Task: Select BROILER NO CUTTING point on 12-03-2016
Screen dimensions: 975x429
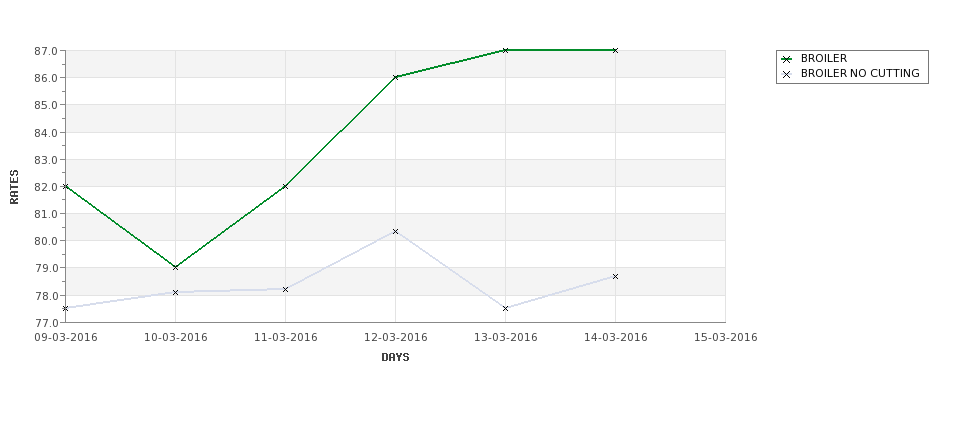Action: pos(395,231)
